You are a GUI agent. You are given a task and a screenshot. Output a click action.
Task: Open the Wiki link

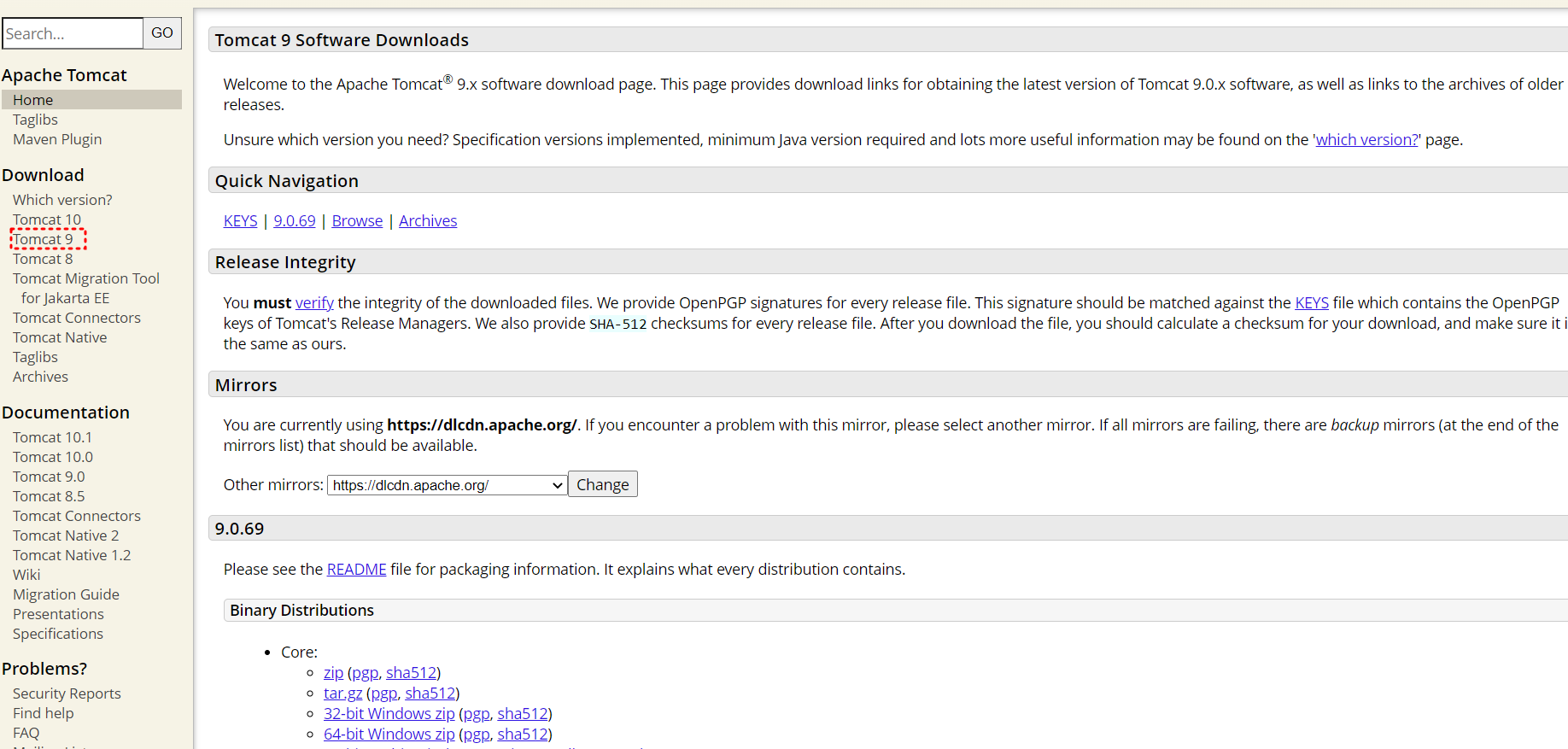pos(26,575)
